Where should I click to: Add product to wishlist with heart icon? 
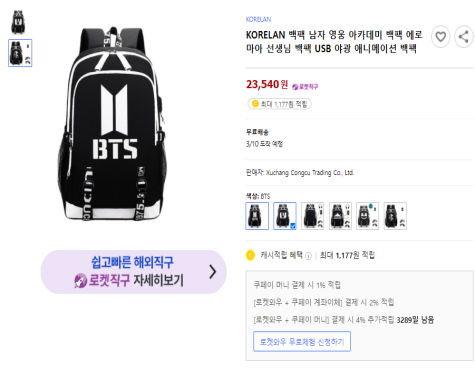point(440,37)
